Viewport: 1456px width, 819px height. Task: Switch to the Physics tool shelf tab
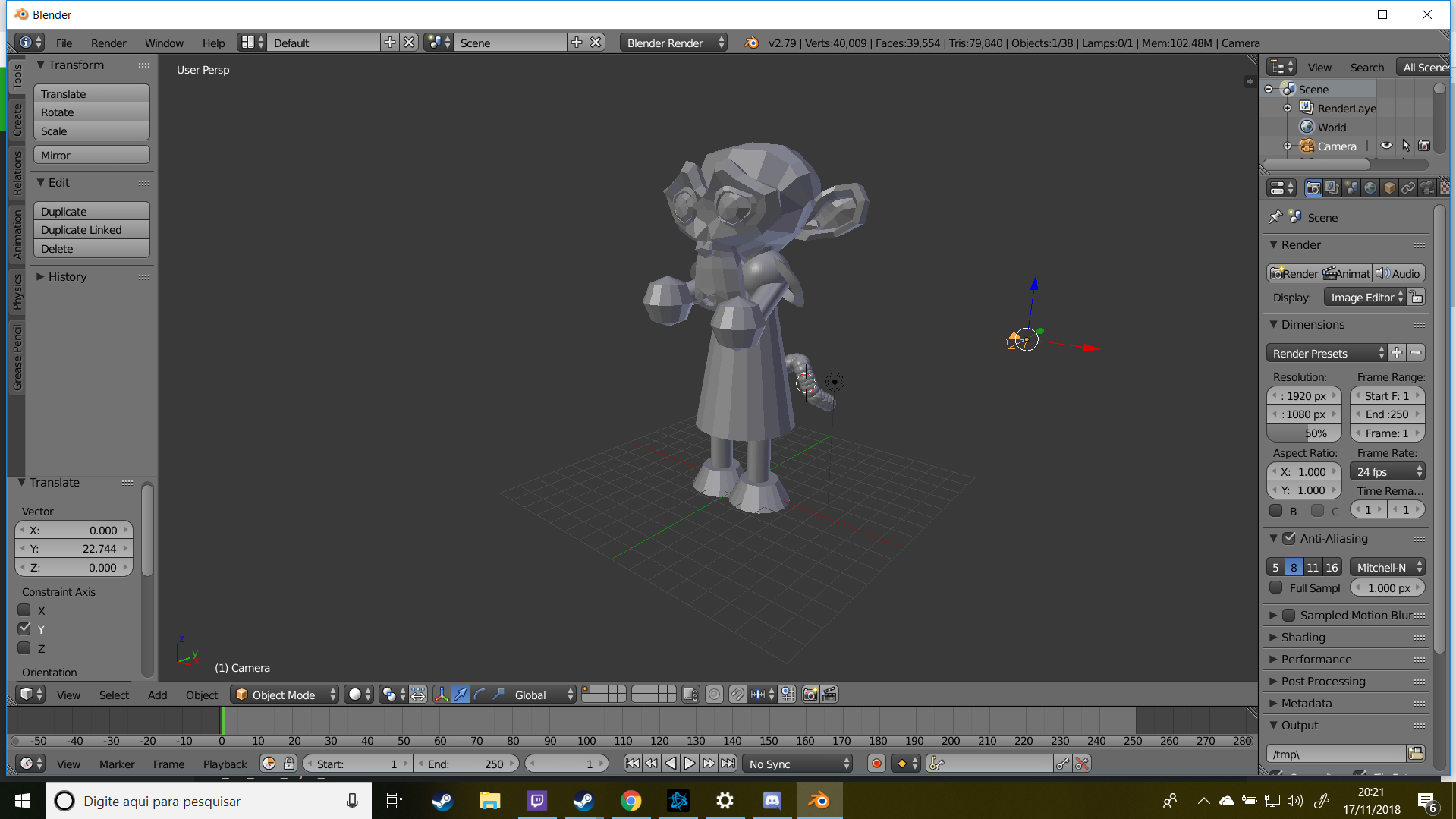coord(17,291)
